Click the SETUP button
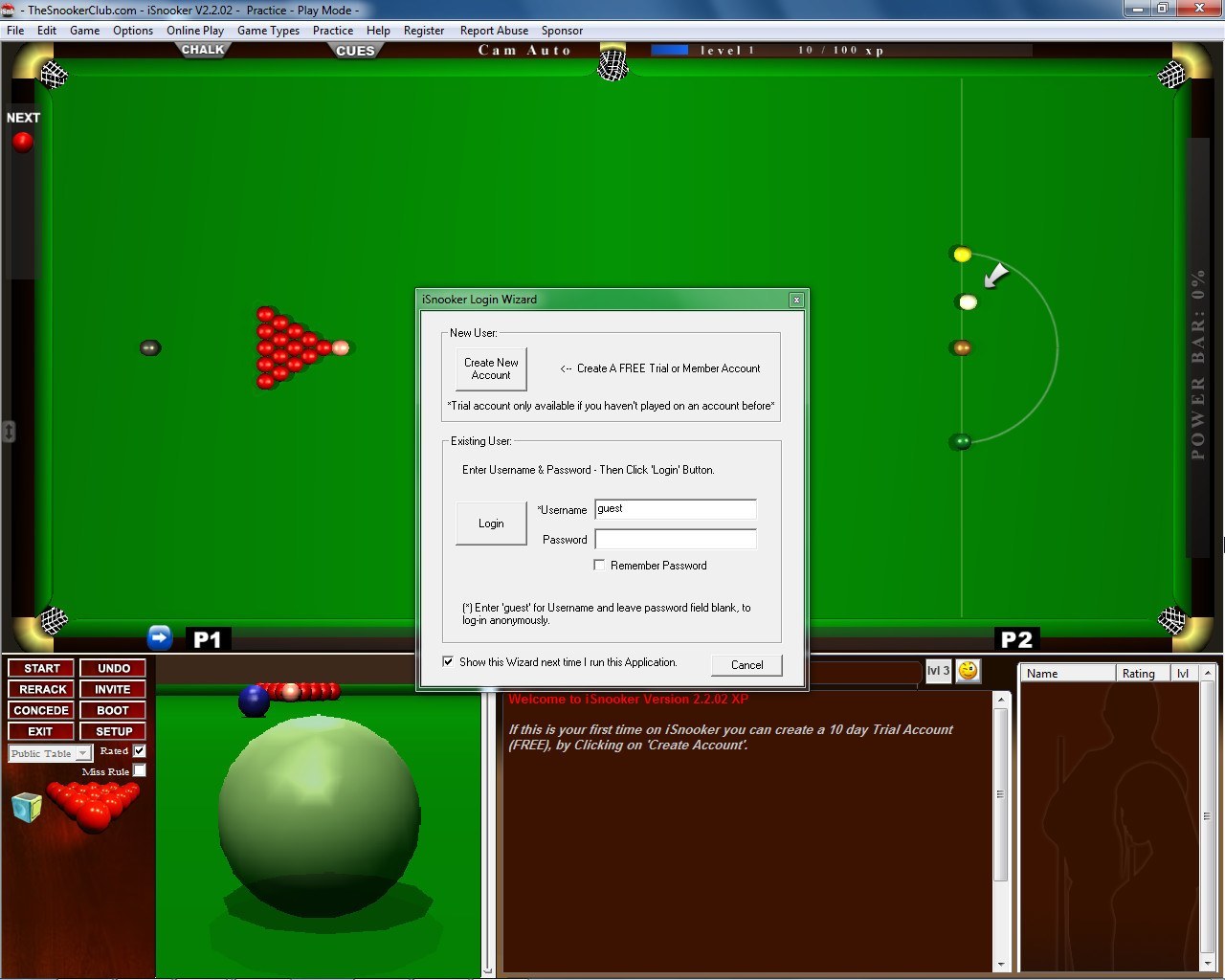1225x980 pixels. [113, 731]
